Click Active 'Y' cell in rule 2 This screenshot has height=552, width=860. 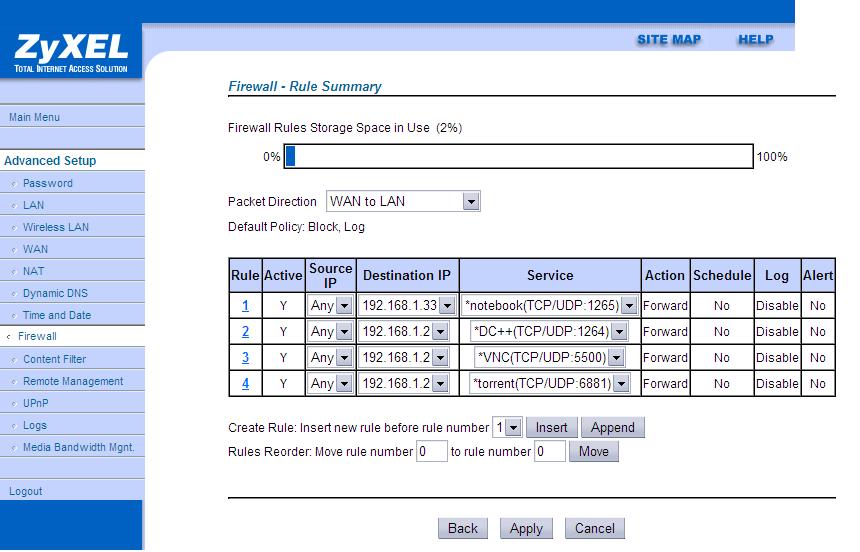pyautogui.click(x=283, y=331)
